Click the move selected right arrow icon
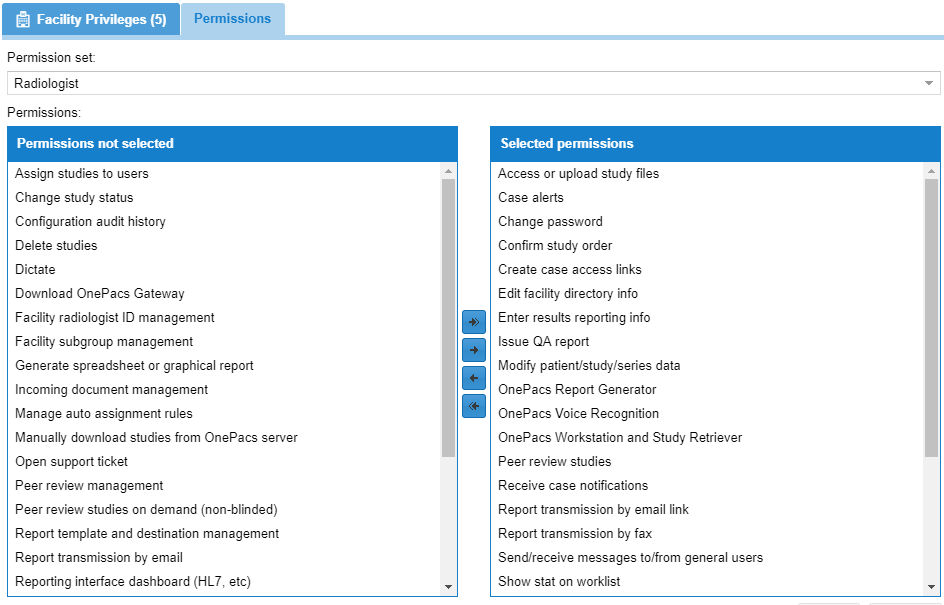Viewport: 944px width, 605px height. pyautogui.click(x=474, y=350)
